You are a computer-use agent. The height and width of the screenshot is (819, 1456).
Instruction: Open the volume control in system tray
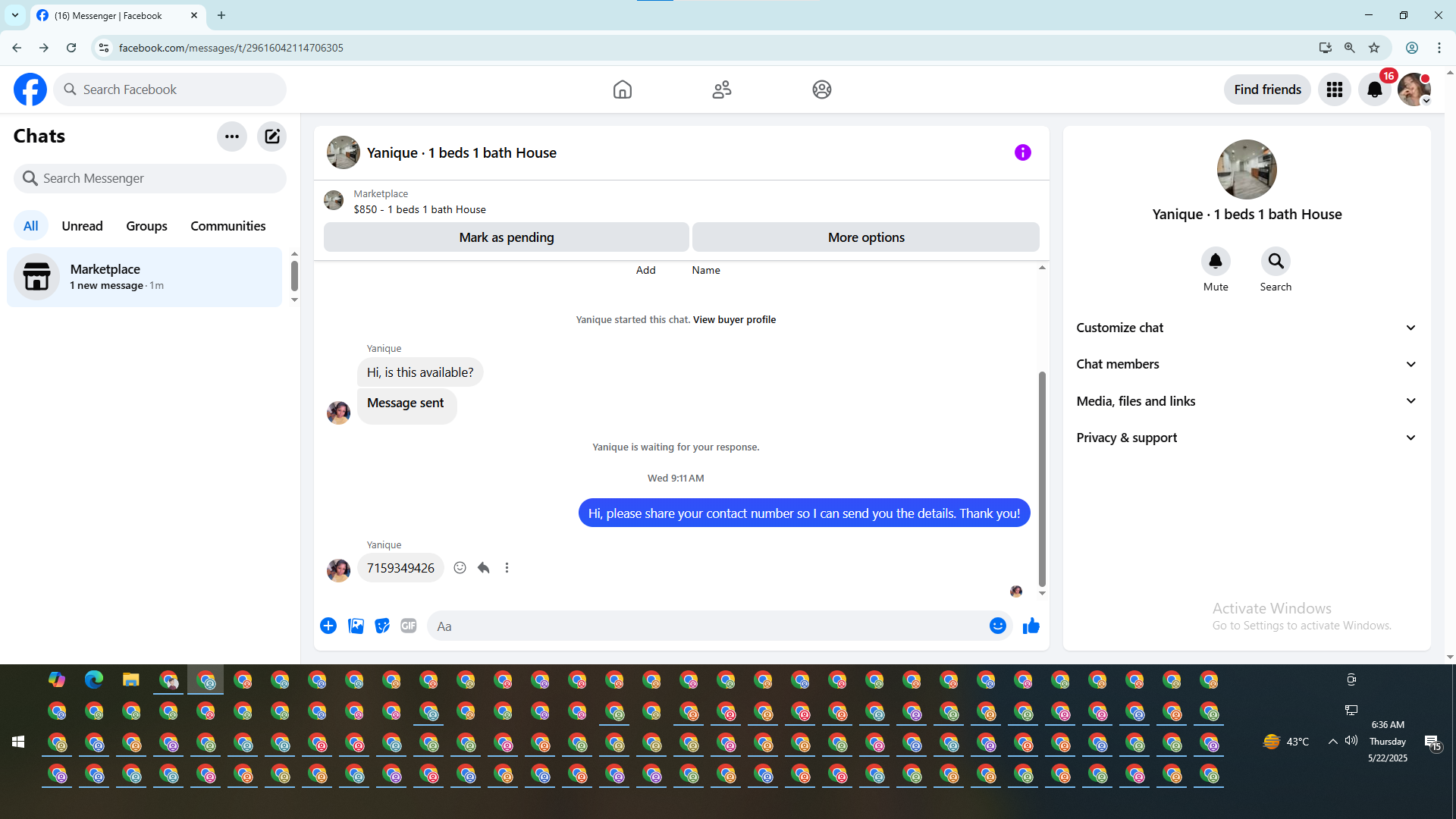tap(1351, 741)
